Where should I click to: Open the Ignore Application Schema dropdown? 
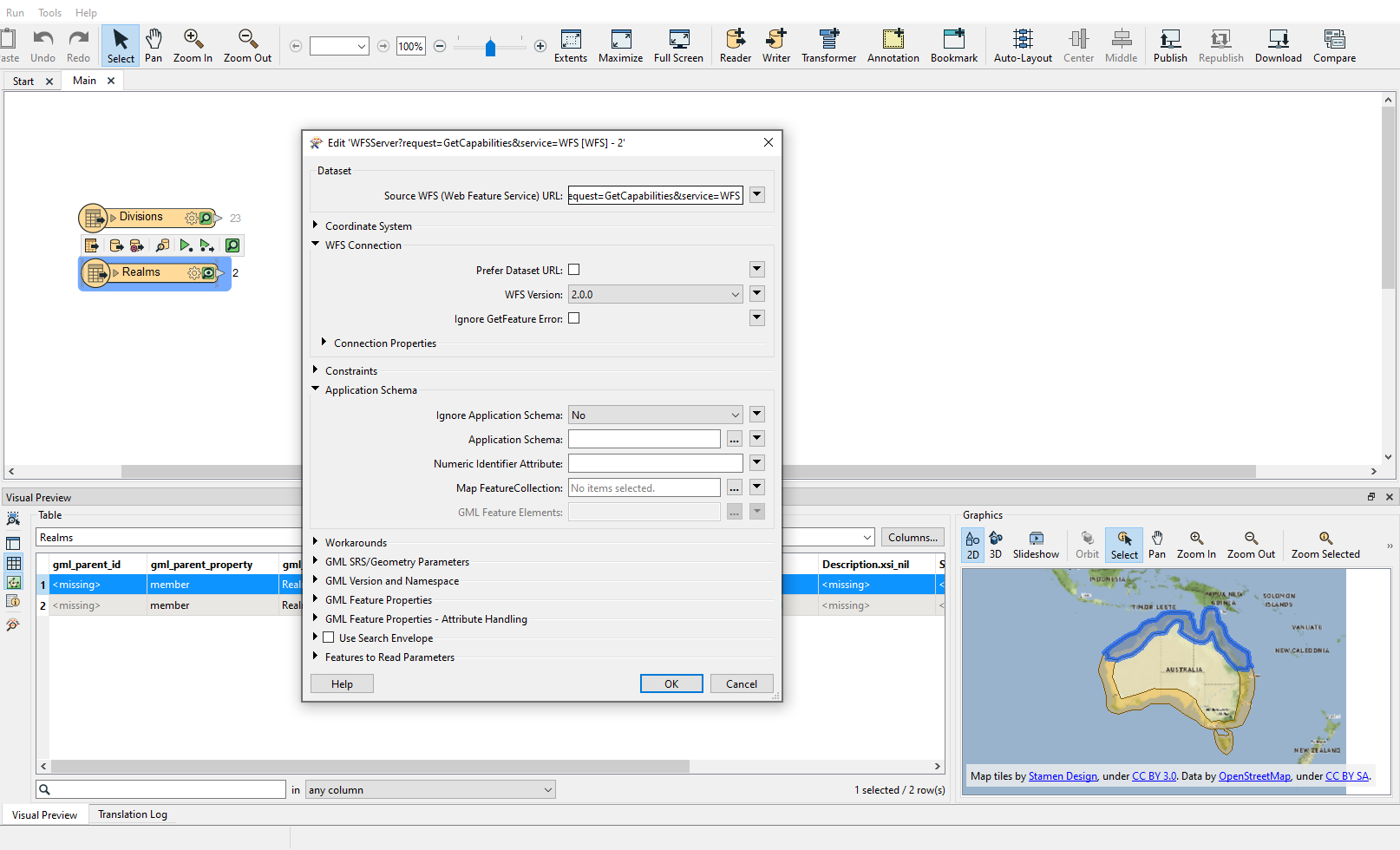[x=655, y=415]
